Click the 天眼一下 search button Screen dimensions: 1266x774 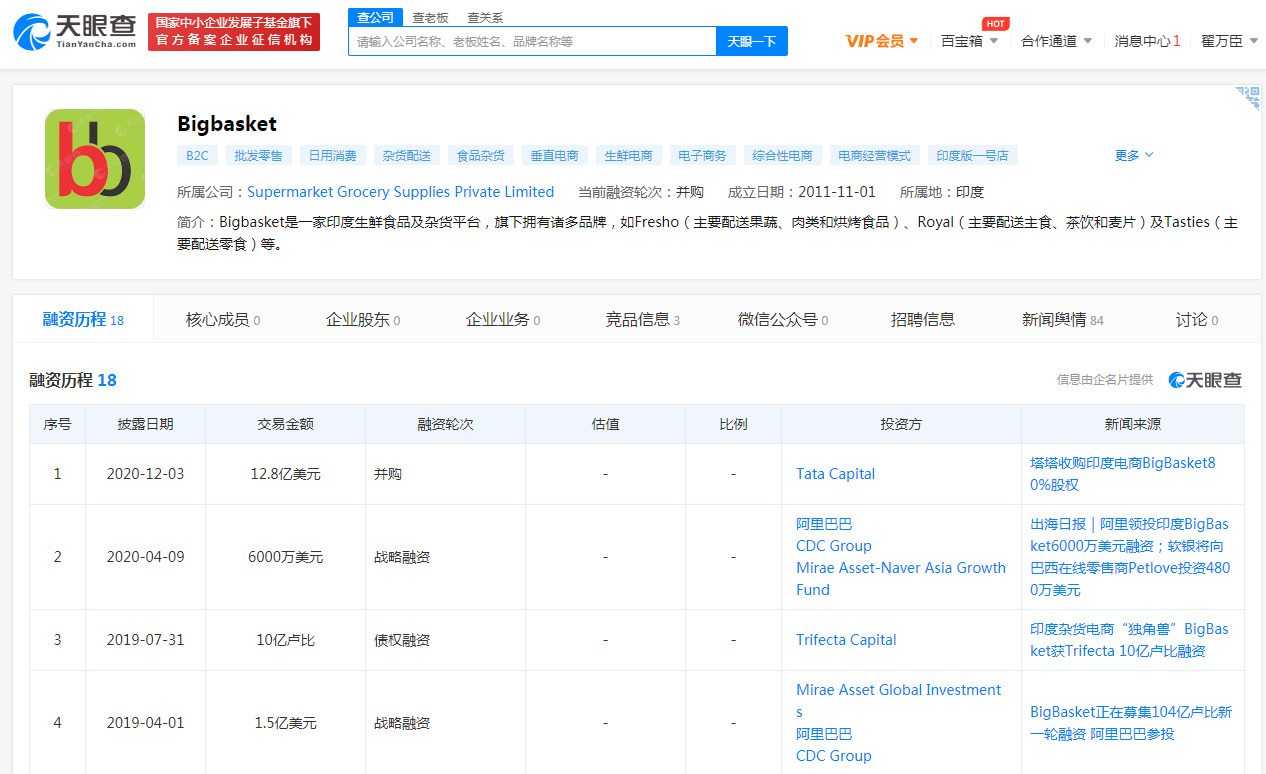(x=752, y=41)
